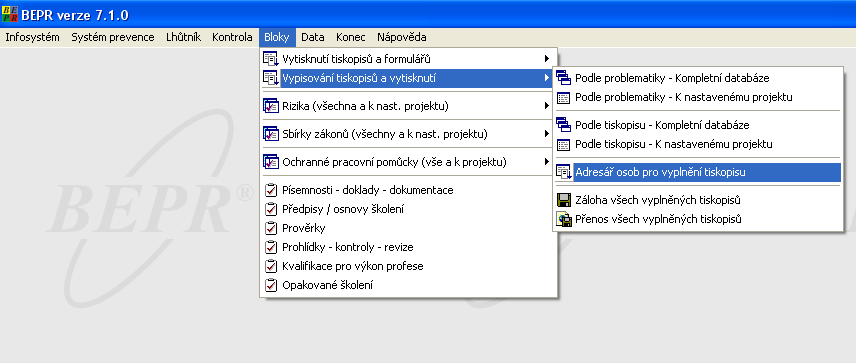Click icon for Podle problematiky - Kompletní databáze
The width and height of the screenshot is (856, 363).
pyautogui.click(x=563, y=79)
